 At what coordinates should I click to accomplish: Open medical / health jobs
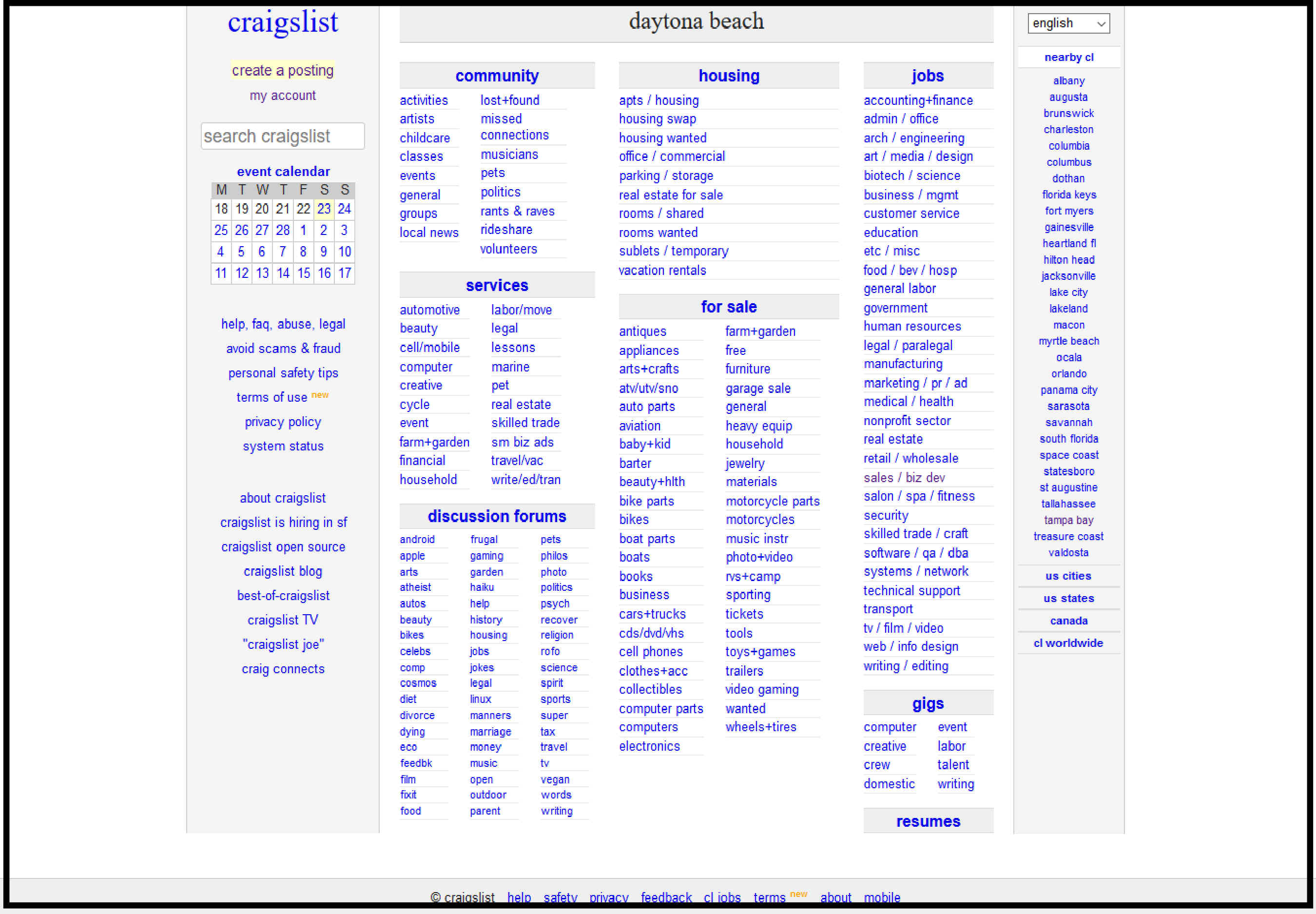click(x=908, y=402)
